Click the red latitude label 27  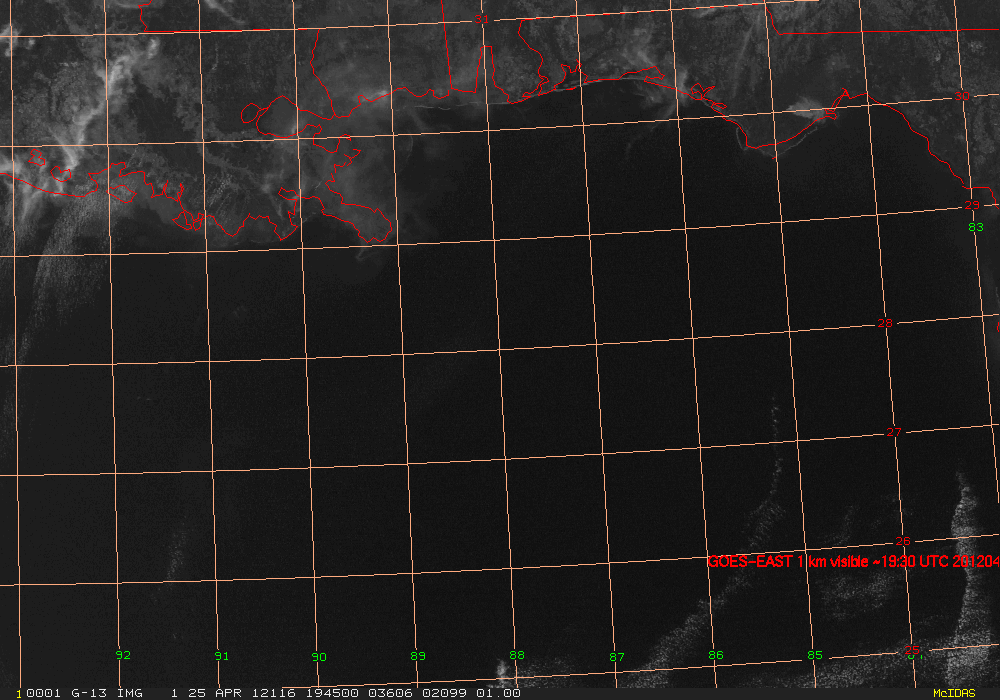[x=894, y=432]
